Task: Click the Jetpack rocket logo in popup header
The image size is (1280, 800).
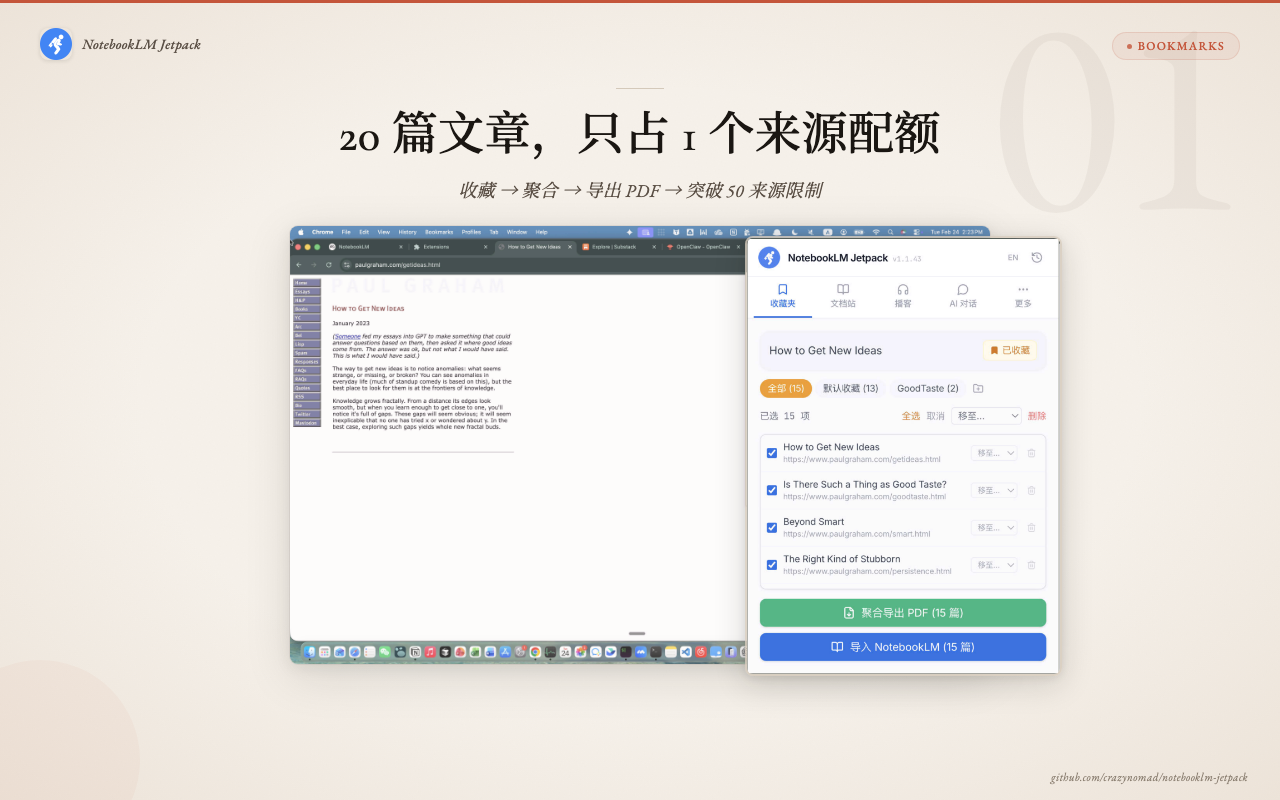Action: click(x=769, y=257)
